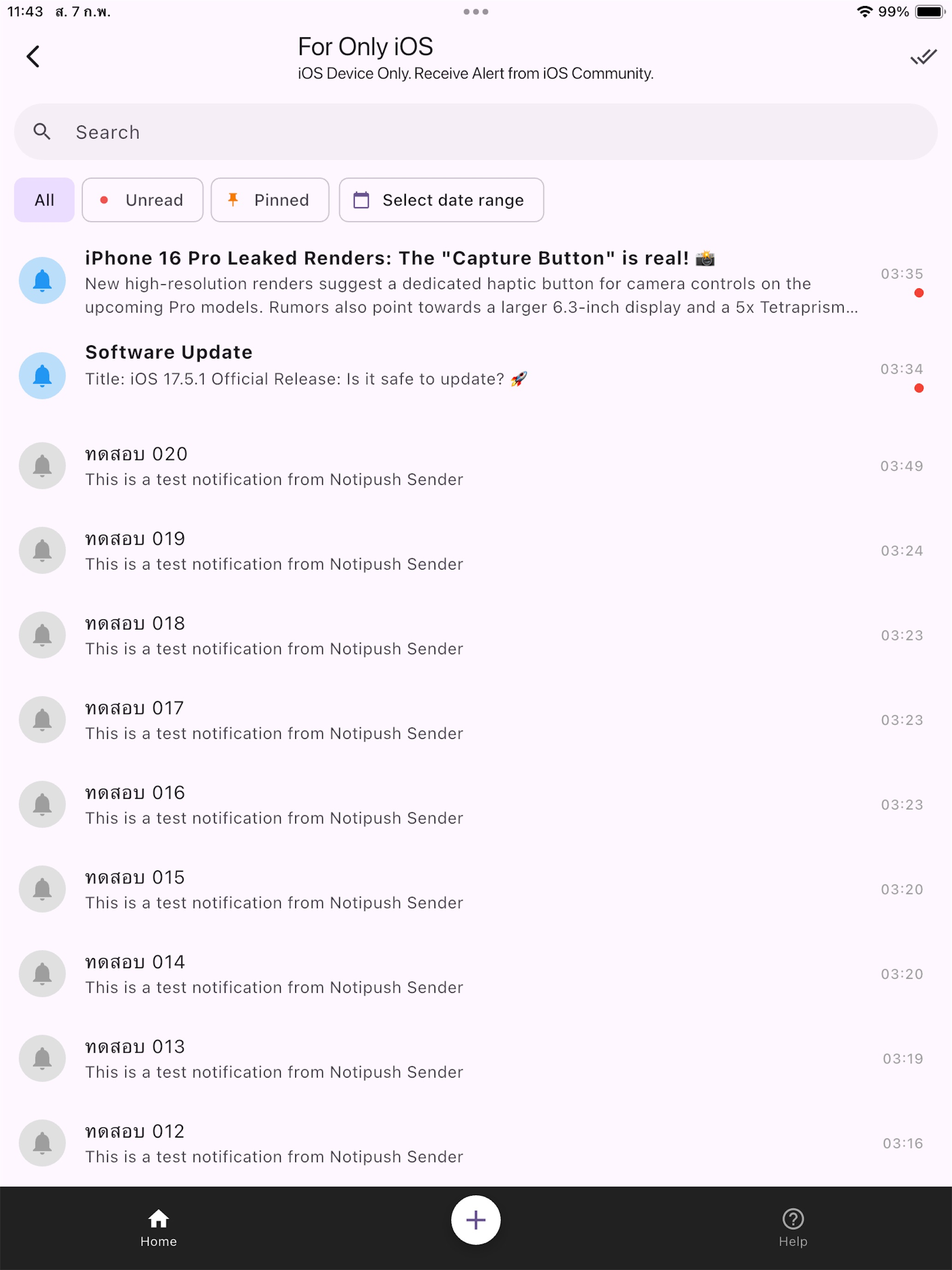Viewport: 952px width, 1270px height.
Task: Tap the Wi-Fi status icon
Action: (x=864, y=12)
